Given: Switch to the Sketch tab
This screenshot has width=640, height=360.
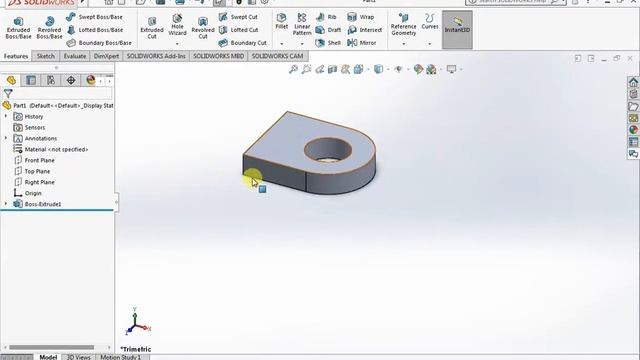Looking at the screenshot, I should pos(46,56).
